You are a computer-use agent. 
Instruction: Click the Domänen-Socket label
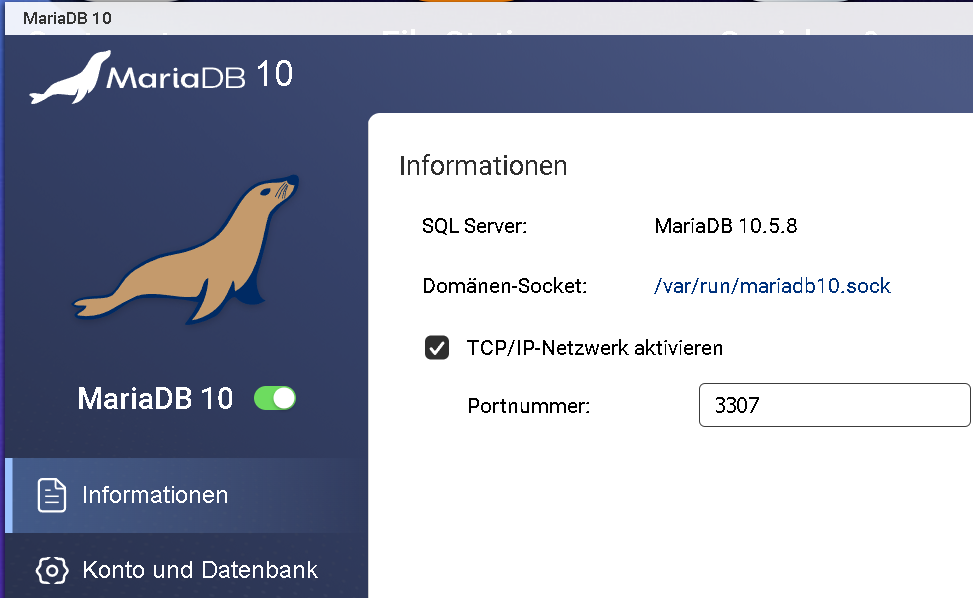pos(504,286)
